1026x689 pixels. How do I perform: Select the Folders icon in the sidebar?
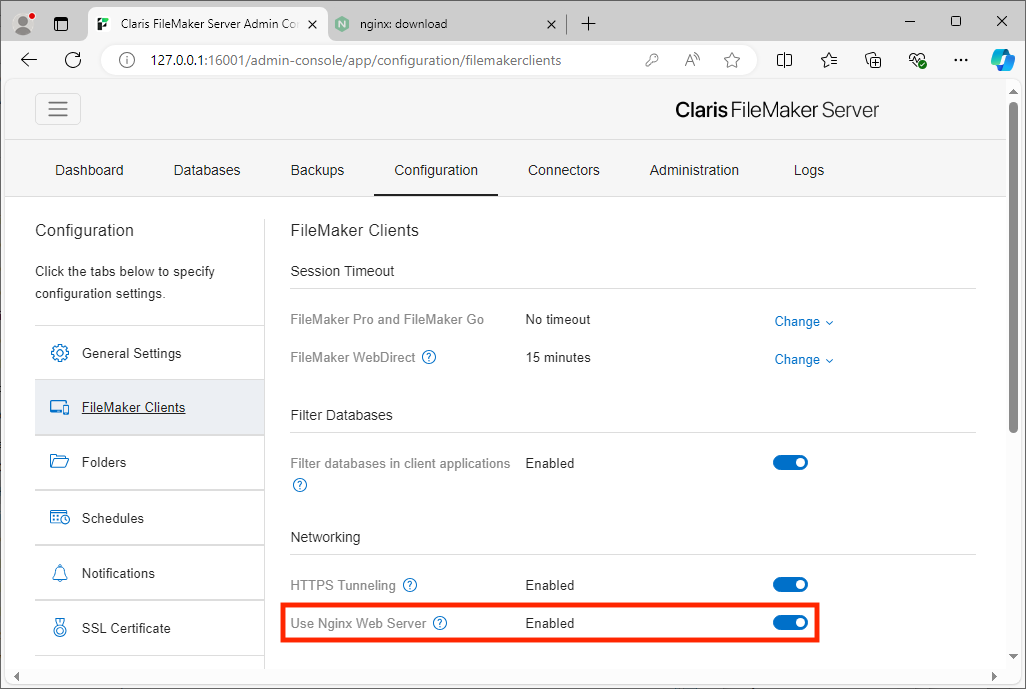[59, 462]
